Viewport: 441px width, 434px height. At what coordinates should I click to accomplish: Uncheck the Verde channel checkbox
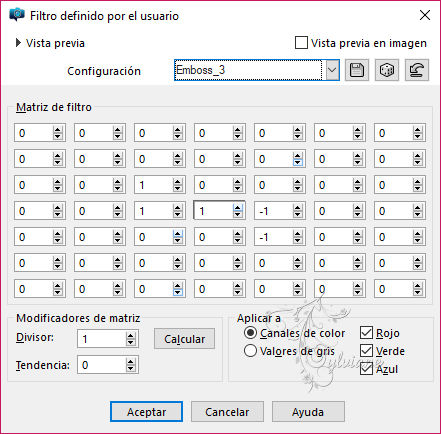pyautogui.click(x=366, y=351)
